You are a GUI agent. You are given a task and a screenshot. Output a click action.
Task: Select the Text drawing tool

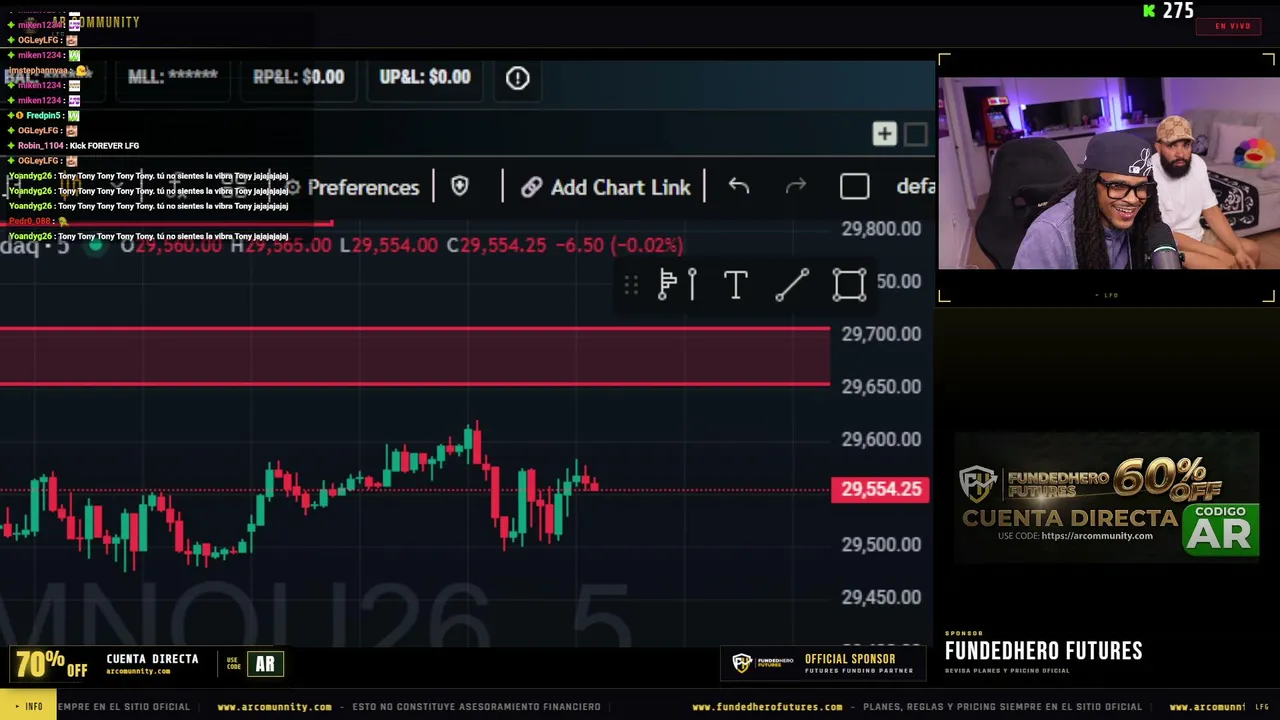(x=735, y=285)
